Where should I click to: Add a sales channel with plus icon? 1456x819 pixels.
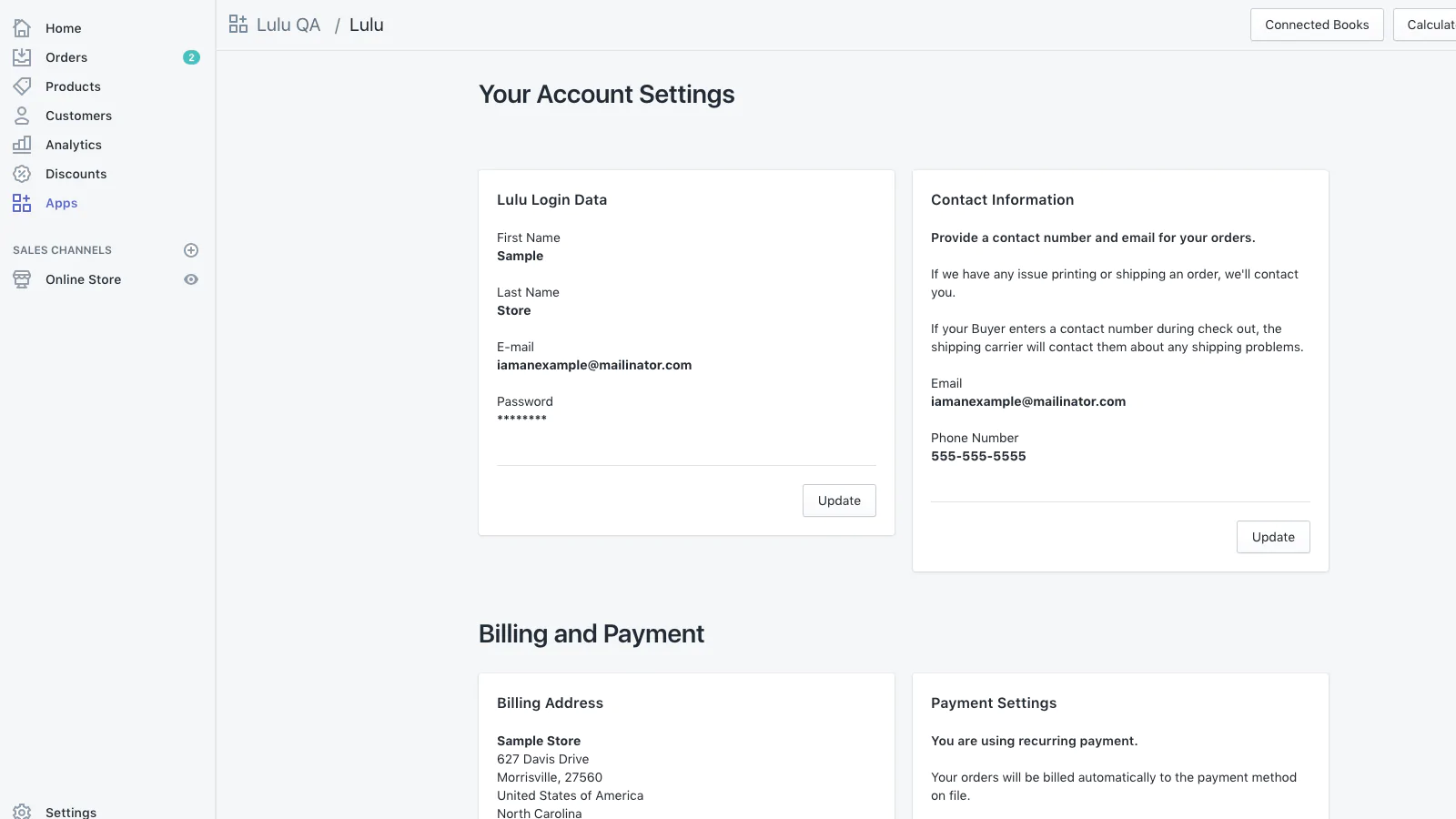(191, 250)
